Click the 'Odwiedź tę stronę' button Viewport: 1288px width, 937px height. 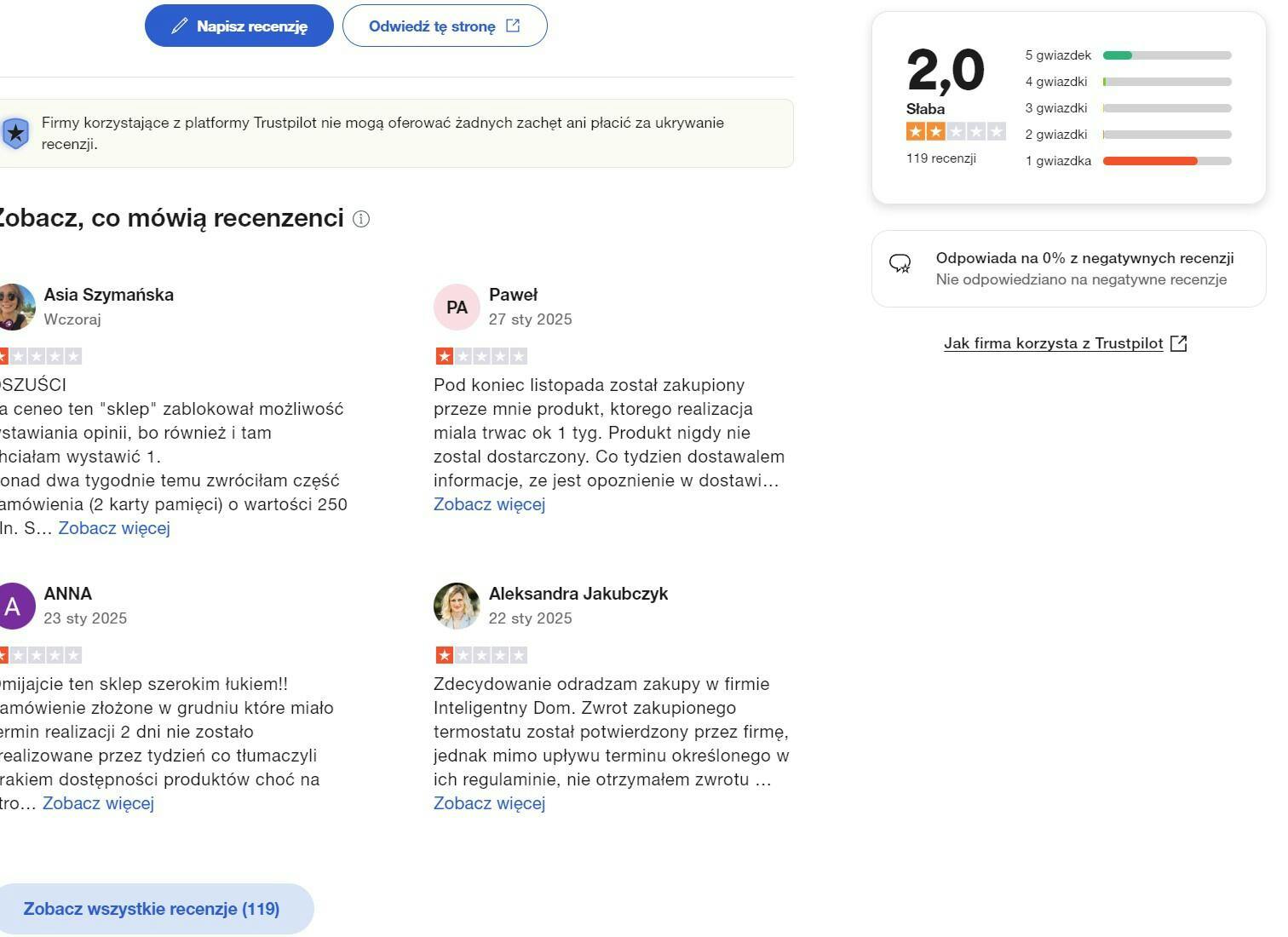[444, 26]
